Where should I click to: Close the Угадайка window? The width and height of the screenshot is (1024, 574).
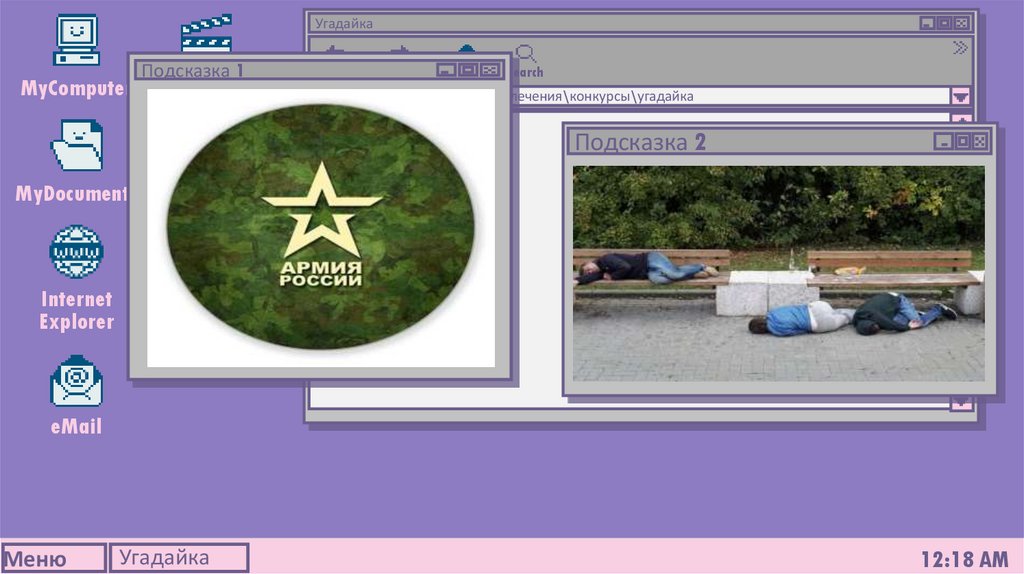pos(961,23)
